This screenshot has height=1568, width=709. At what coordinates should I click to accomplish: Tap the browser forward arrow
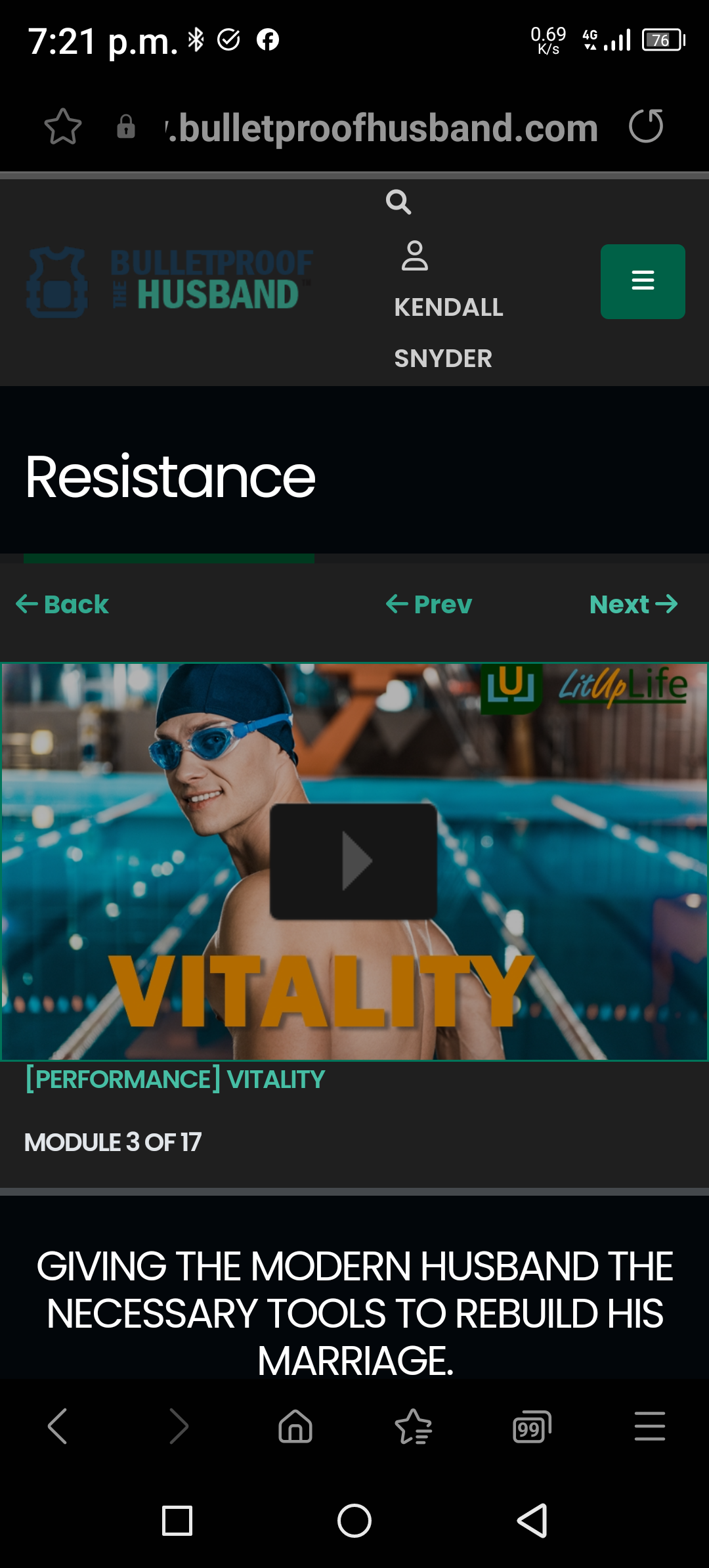(178, 1426)
